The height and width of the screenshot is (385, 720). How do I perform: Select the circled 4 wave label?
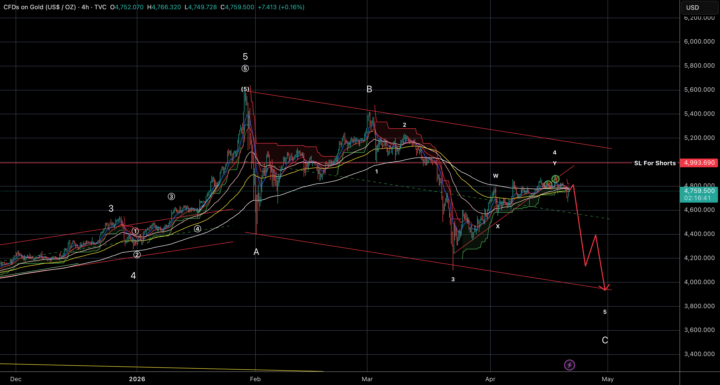point(197,229)
